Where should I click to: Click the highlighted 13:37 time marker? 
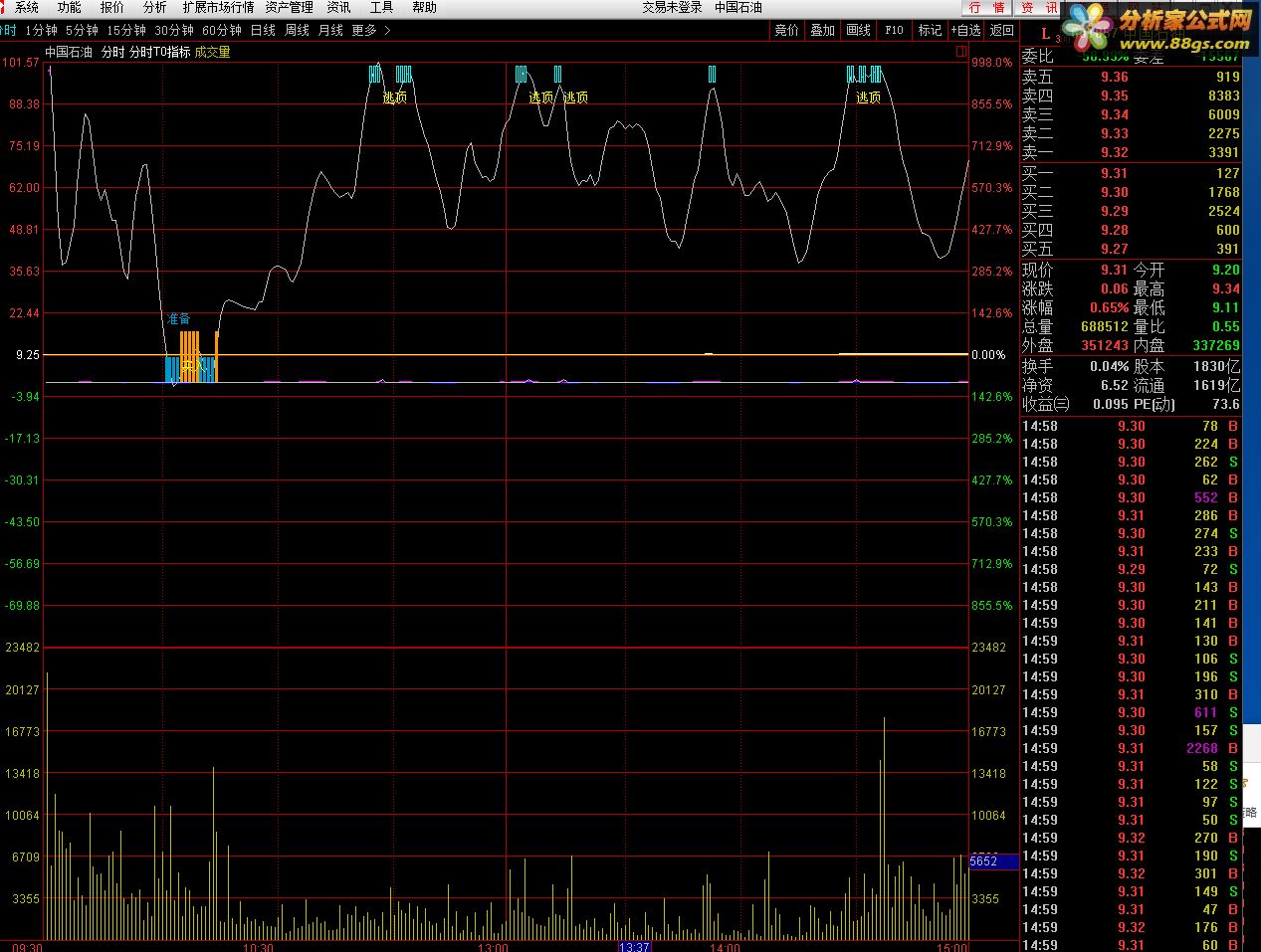click(x=634, y=946)
